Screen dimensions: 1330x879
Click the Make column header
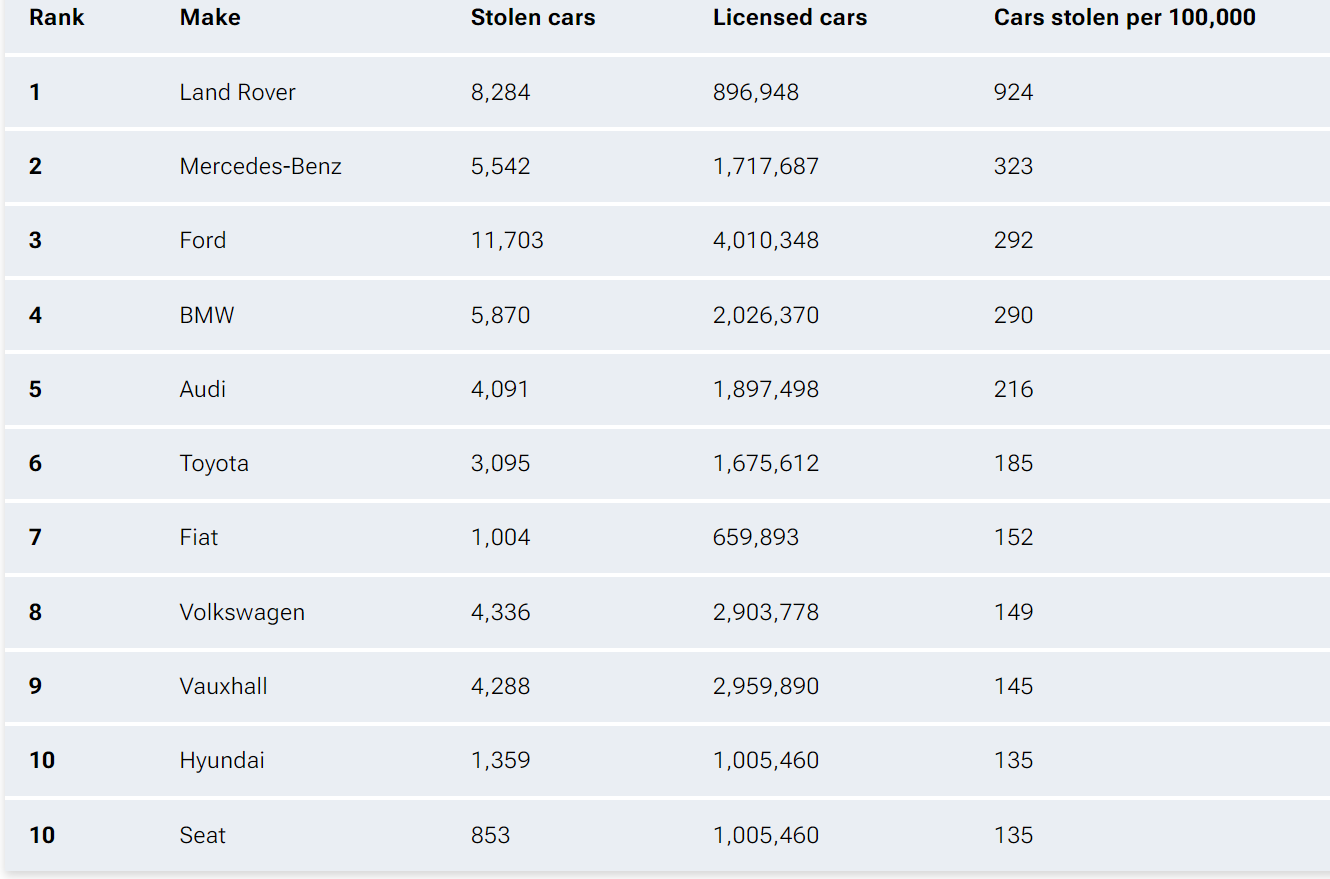pos(210,18)
